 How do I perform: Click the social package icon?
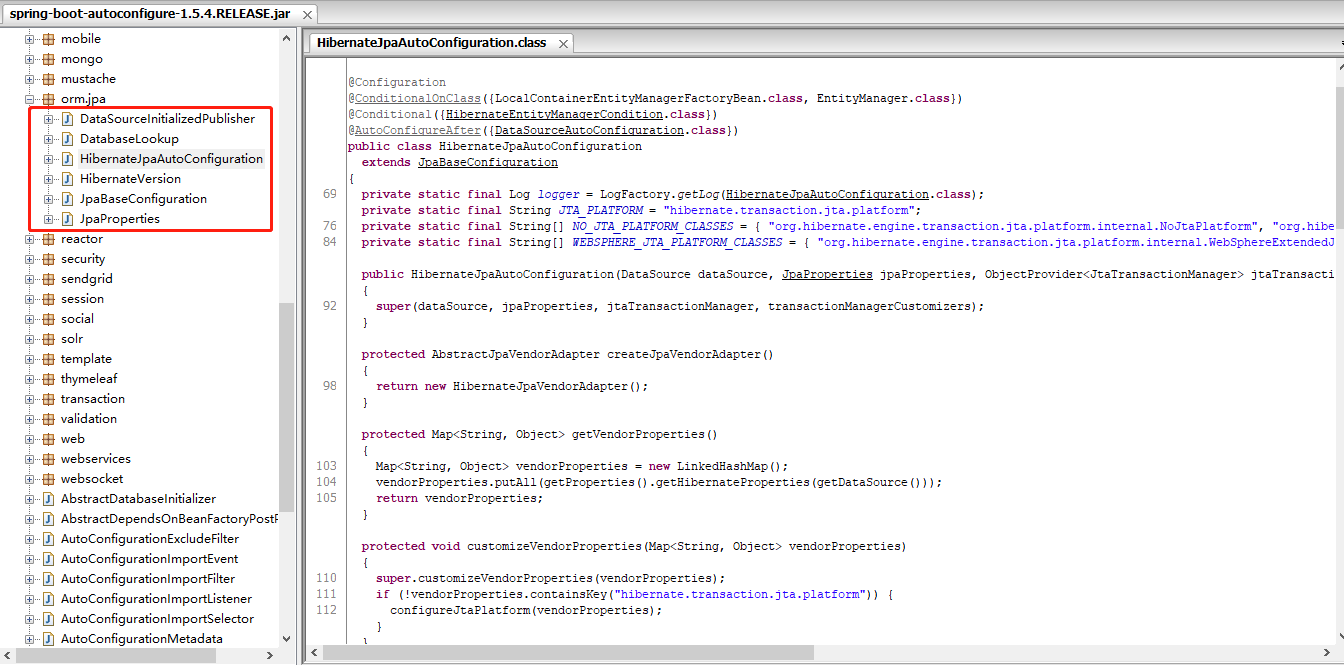(48, 319)
